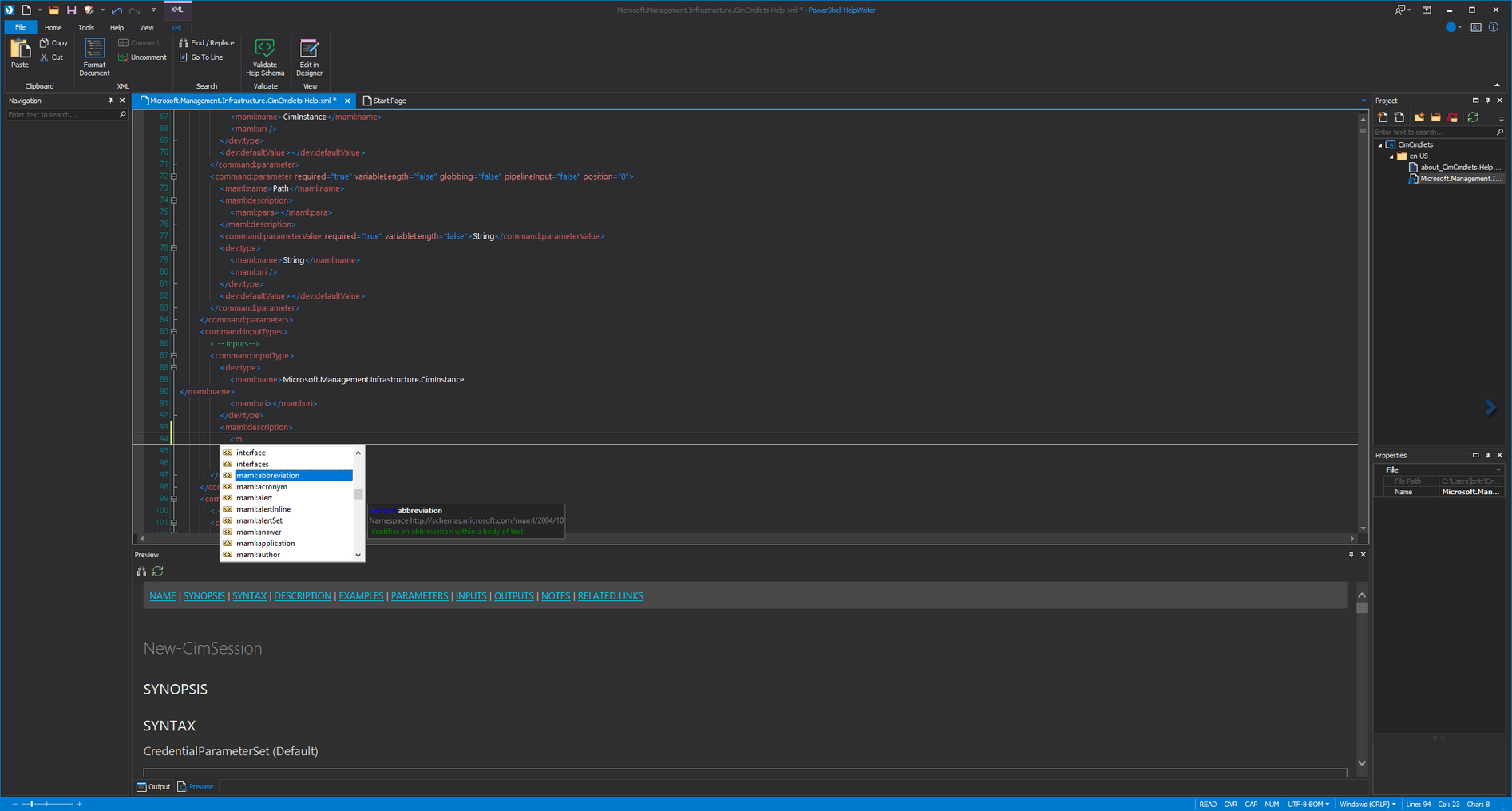1512x811 pixels.
Task: Pin the Project panel
Action: click(1487, 101)
